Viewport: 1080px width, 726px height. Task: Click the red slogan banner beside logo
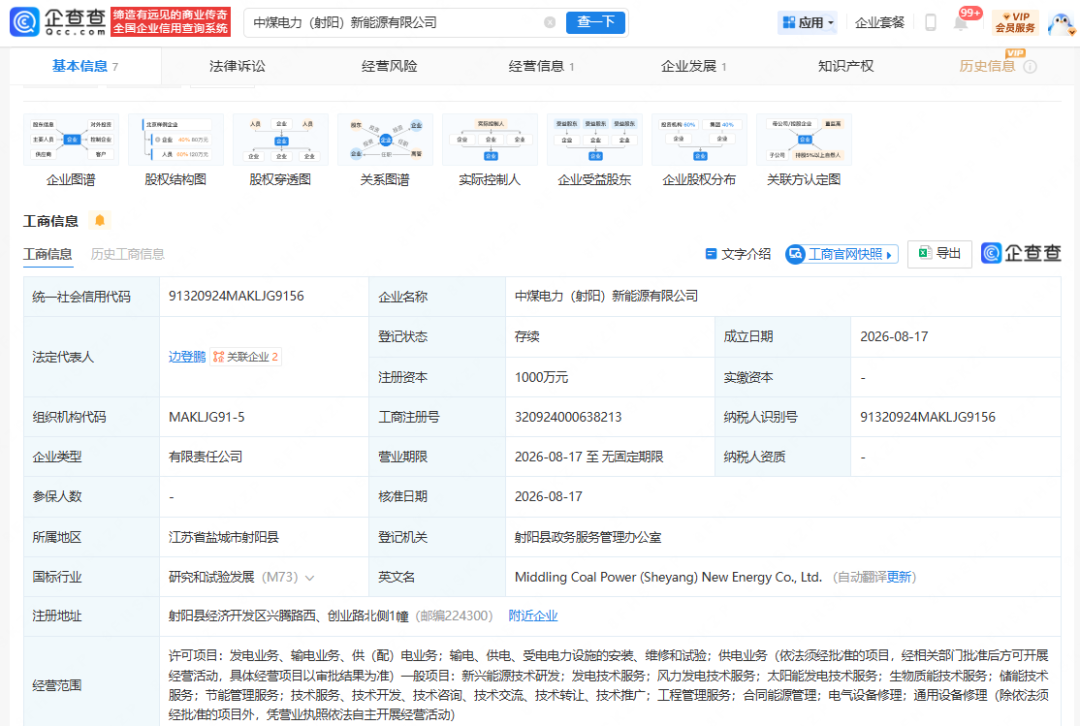171,22
